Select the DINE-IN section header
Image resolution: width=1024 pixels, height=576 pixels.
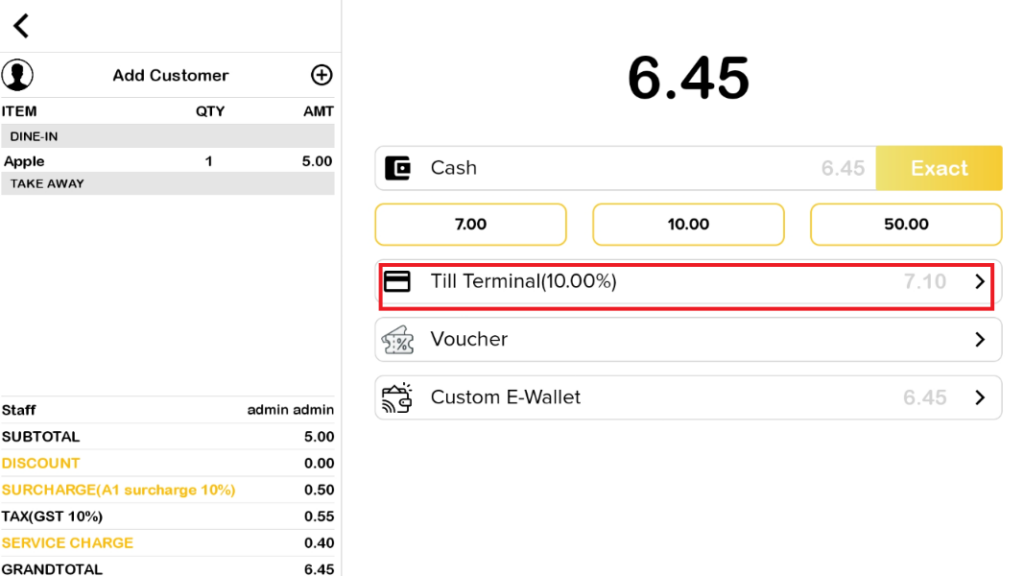click(168, 136)
